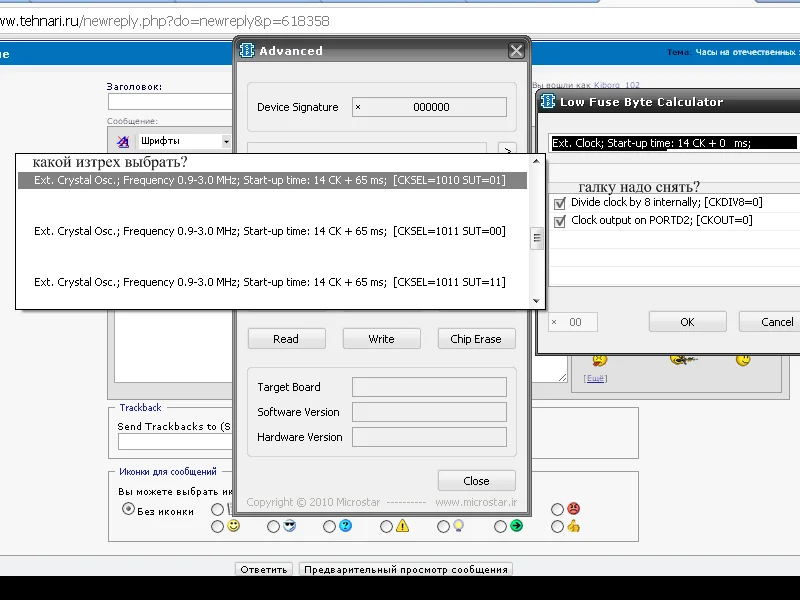Viewport: 800px width, 600px height.
Task: Click the thumbs up post icon
Action: click(573, 526)
